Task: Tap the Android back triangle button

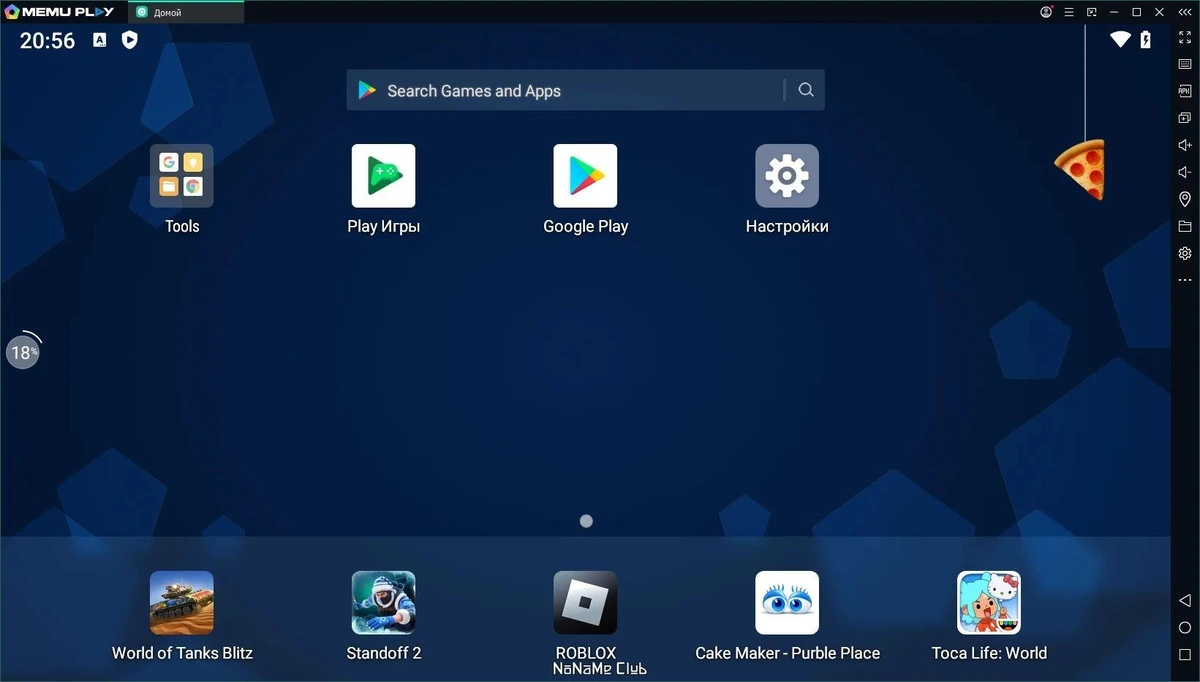Action: point(1185,600)
